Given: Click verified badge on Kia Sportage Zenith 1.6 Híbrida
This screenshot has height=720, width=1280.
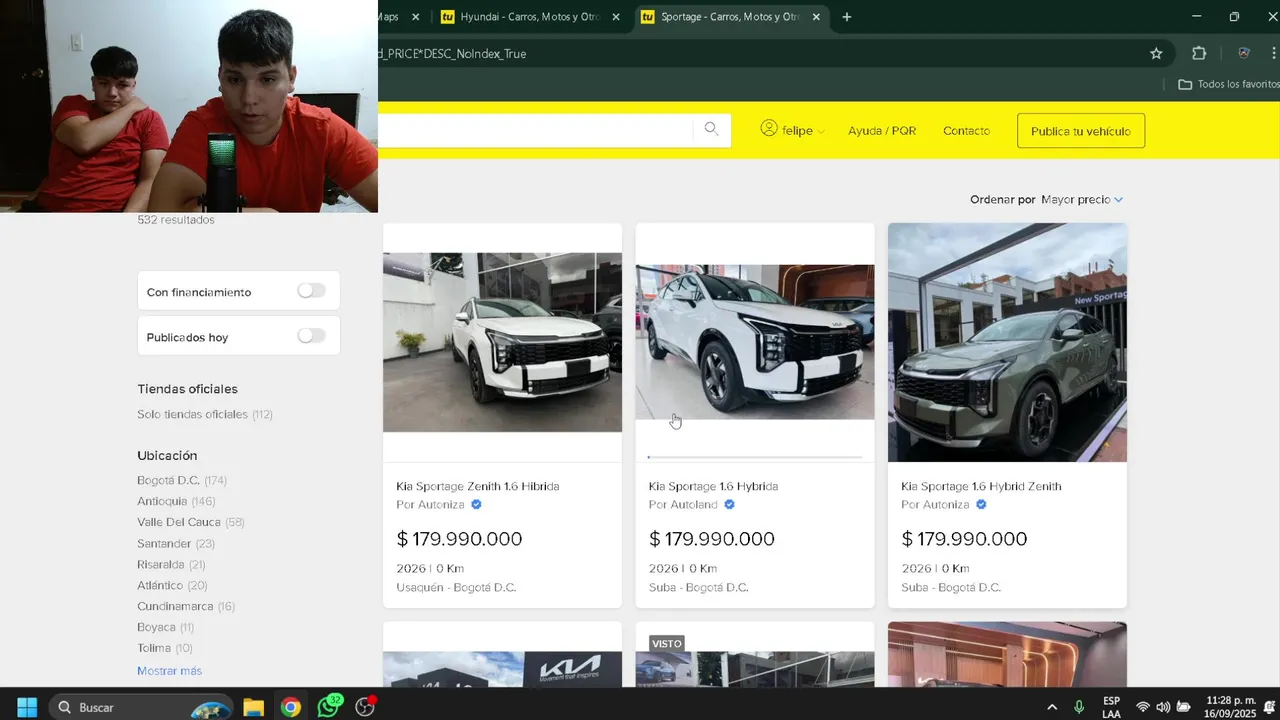Looking at the screenshot, I should pyautogui.click(x=476, y=505).
